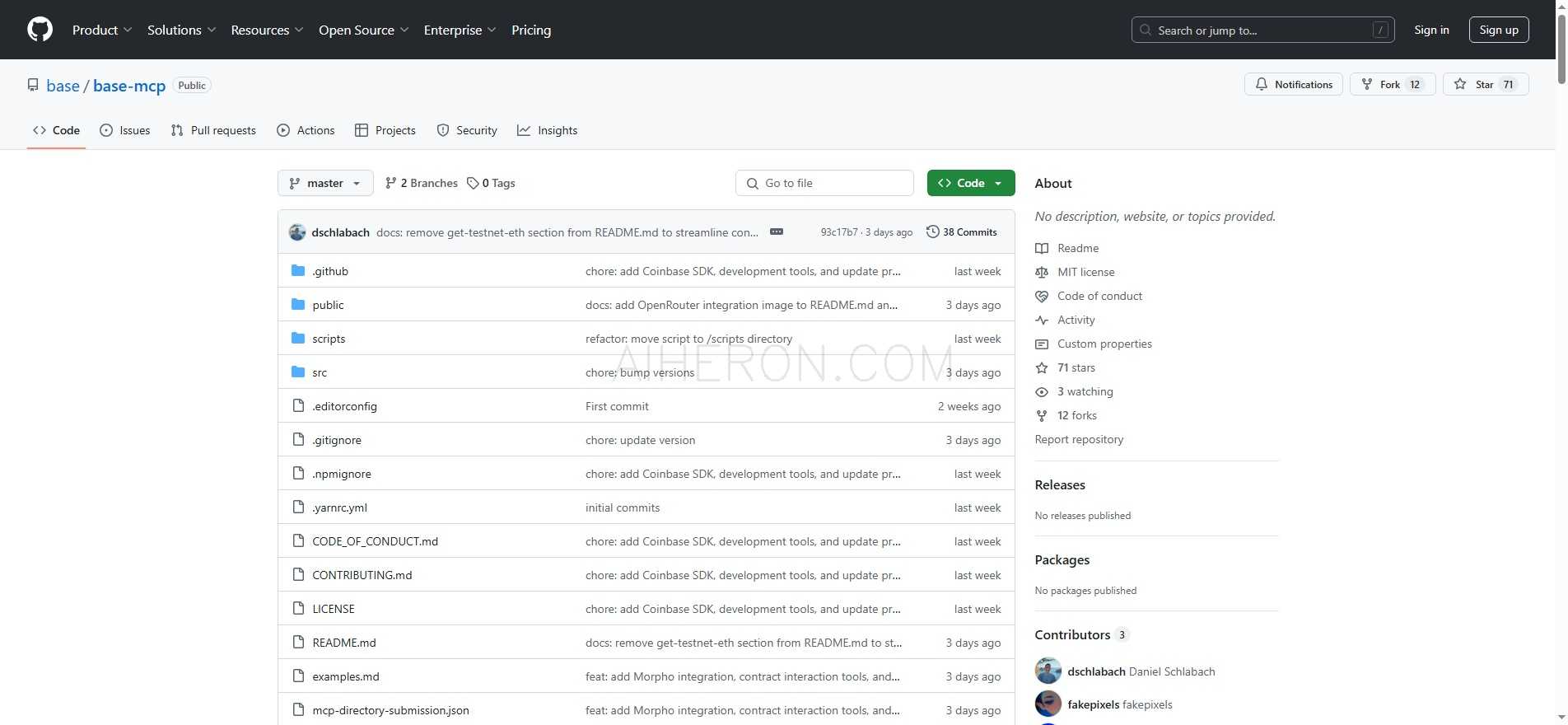The image size is (1568, 725).
Task: Click Report repository
Action: (1079, 439)
